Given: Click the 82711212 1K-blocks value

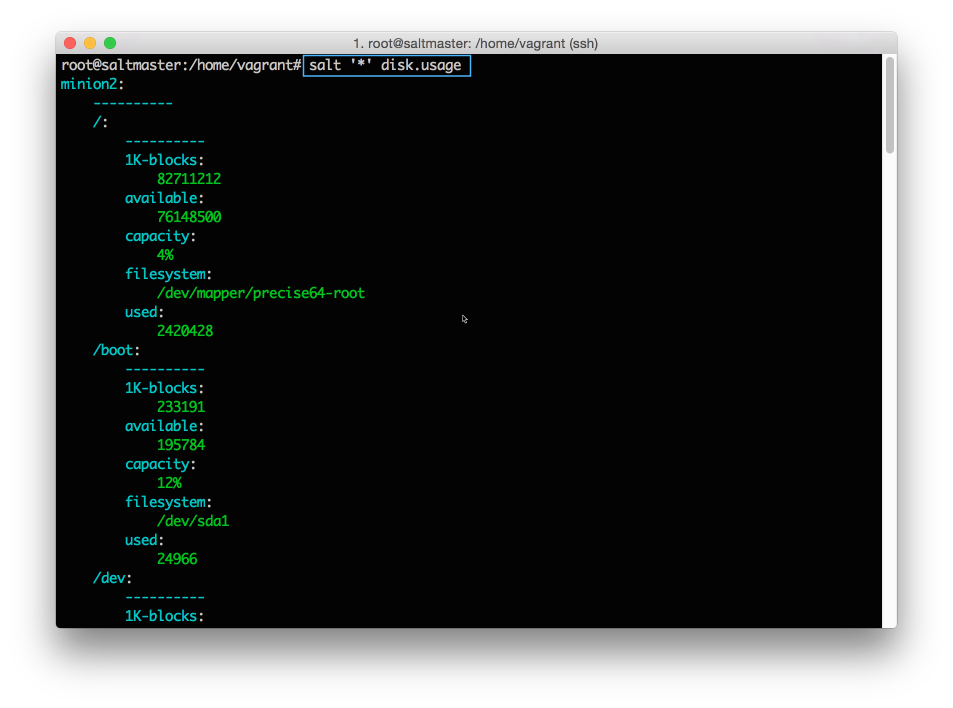Looking at the screenshot, I should point(188,179).
